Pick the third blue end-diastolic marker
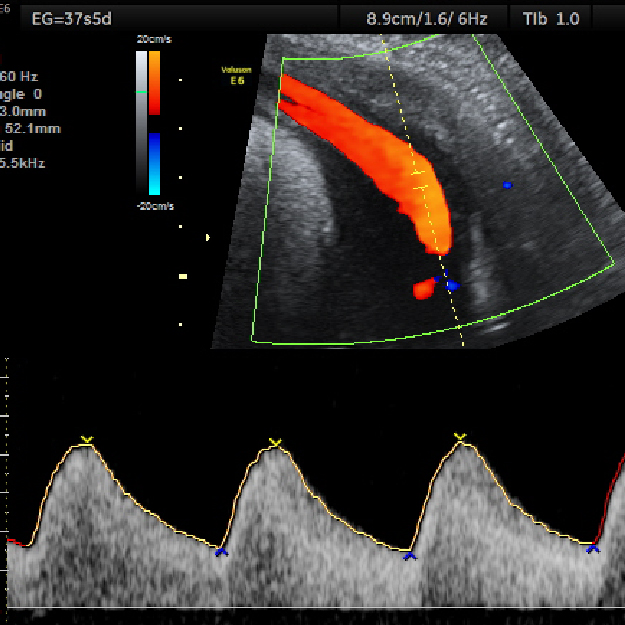 point(593,548)
